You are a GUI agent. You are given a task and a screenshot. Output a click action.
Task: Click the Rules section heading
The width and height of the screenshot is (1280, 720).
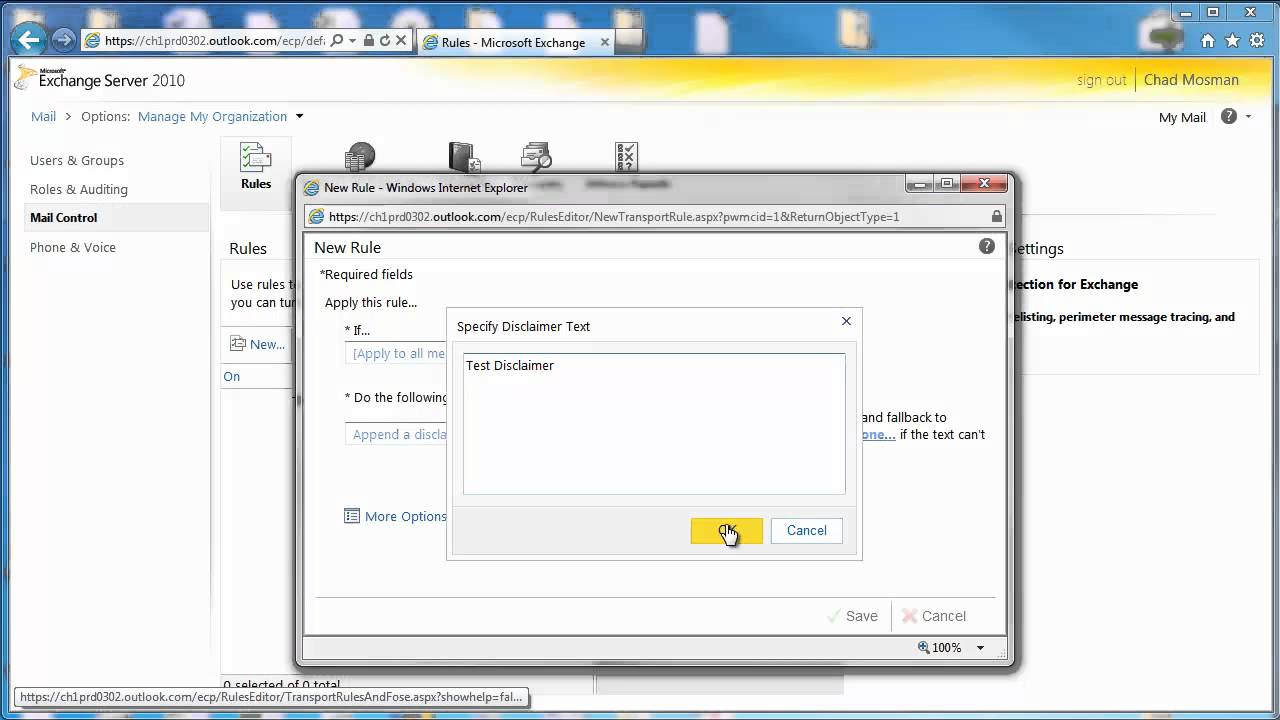[248, 248]
